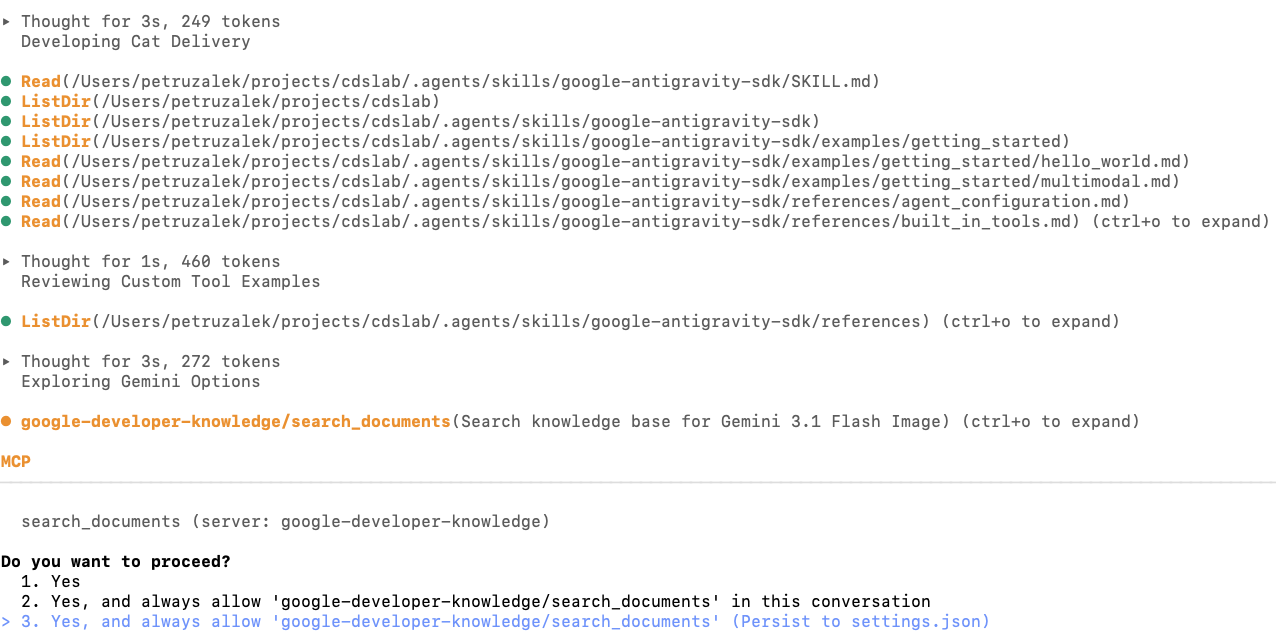Choose 'Yes, and always allow ... in this conversation'
Viewport: 1276px width, 635px height.
476,601
